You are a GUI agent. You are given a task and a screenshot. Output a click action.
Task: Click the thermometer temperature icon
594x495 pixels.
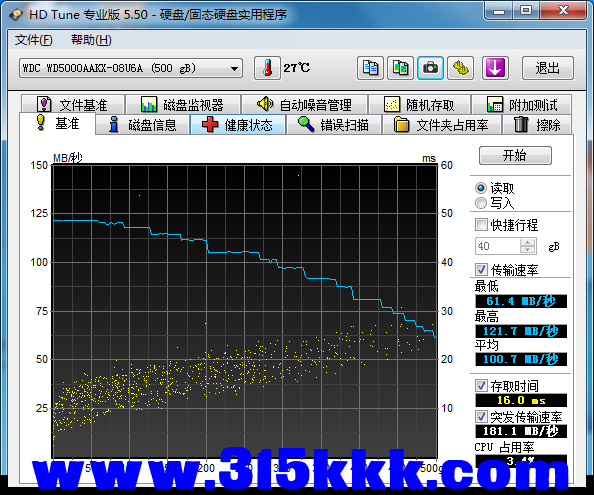[x=267, y=68]
